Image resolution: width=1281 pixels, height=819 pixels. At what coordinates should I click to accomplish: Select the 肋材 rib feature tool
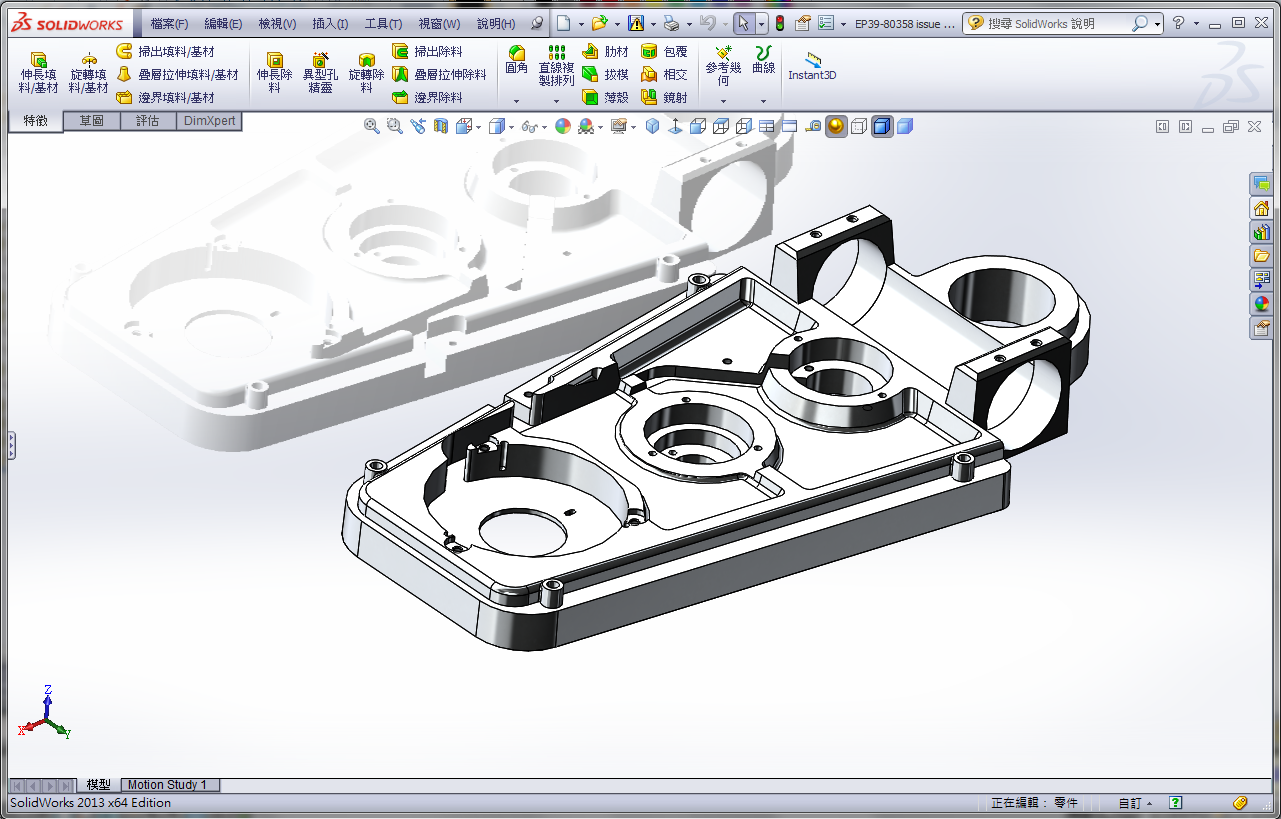pos(606,52)
